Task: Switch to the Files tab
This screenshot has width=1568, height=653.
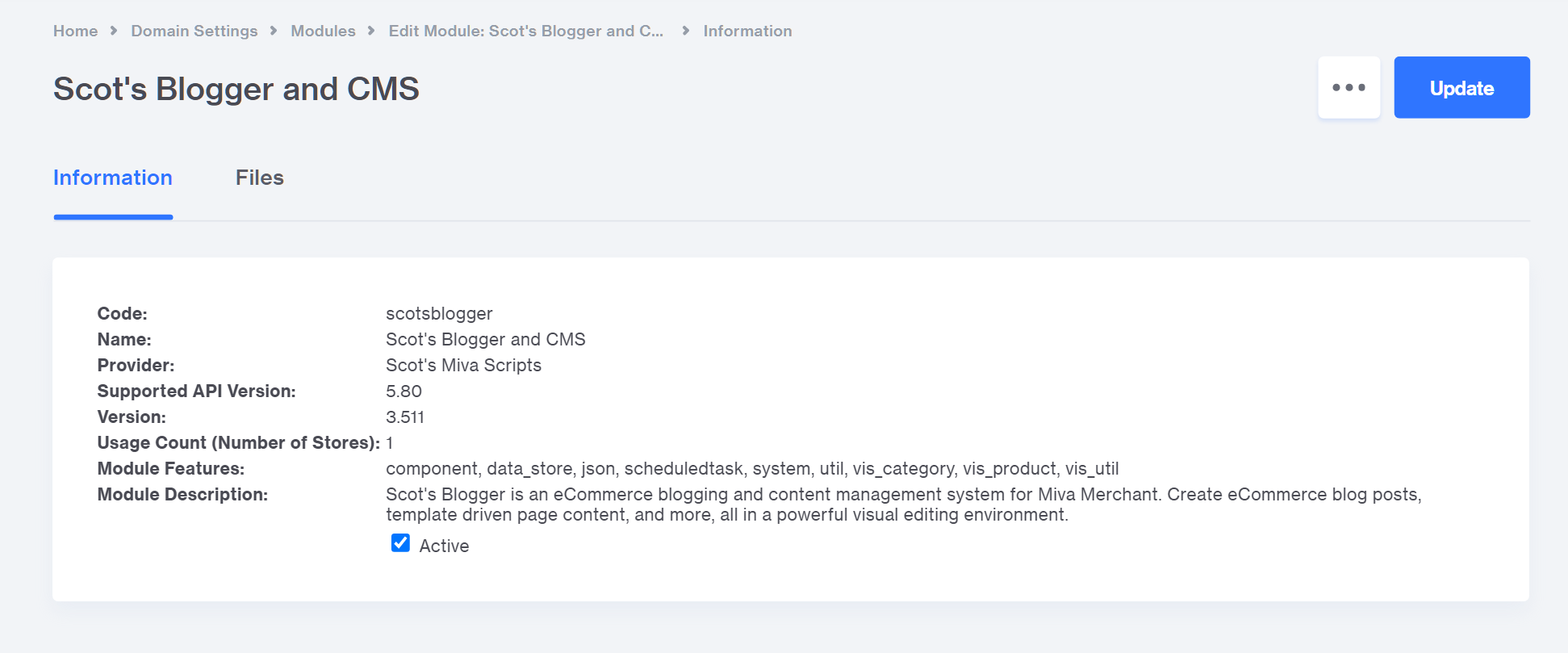Action: pyautogui.click(x=259, y=178)
